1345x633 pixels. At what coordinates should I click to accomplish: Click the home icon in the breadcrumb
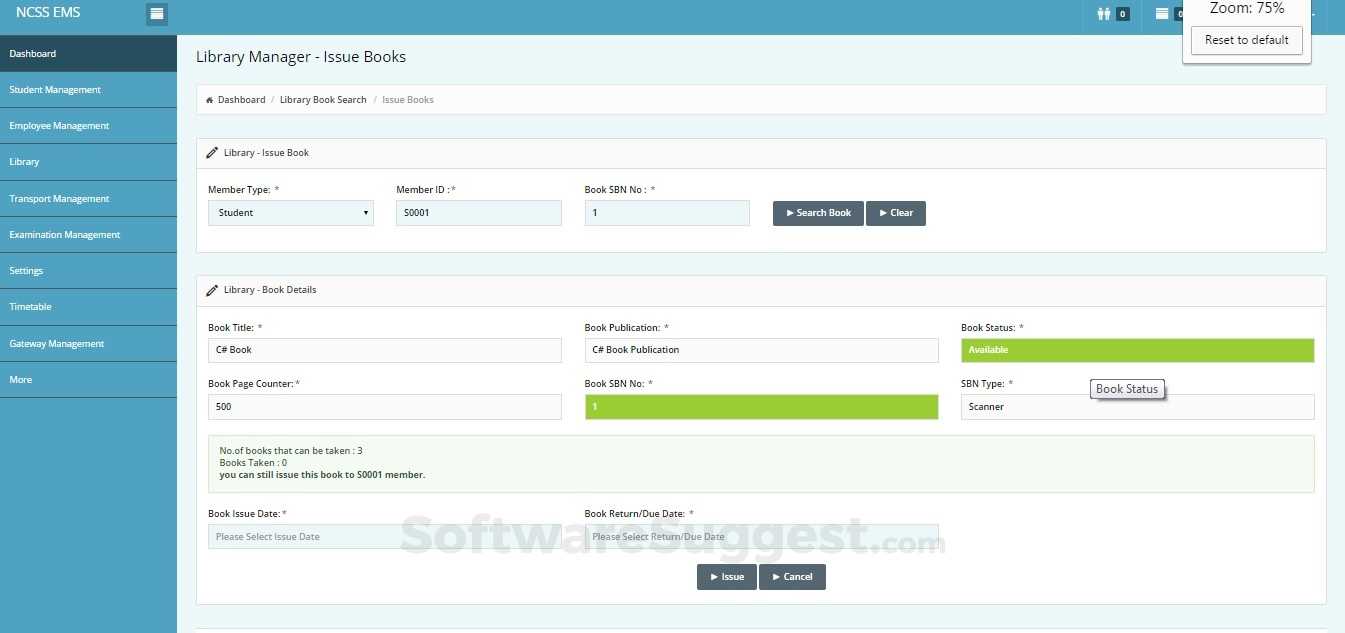click(x=210, y=100)
